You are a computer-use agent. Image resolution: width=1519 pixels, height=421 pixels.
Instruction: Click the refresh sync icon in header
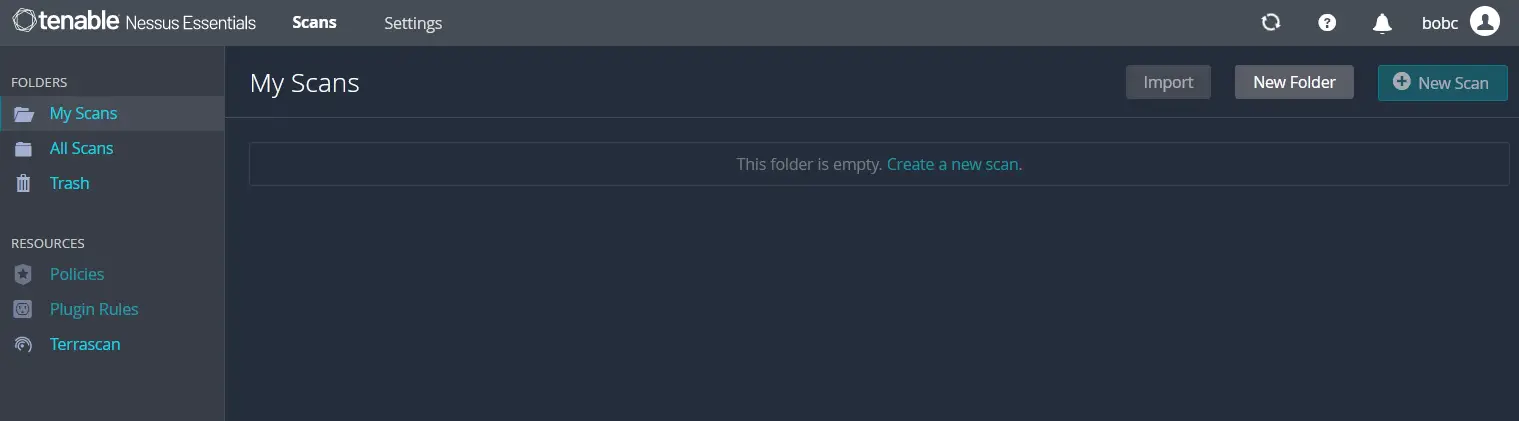click(1271, 22)
